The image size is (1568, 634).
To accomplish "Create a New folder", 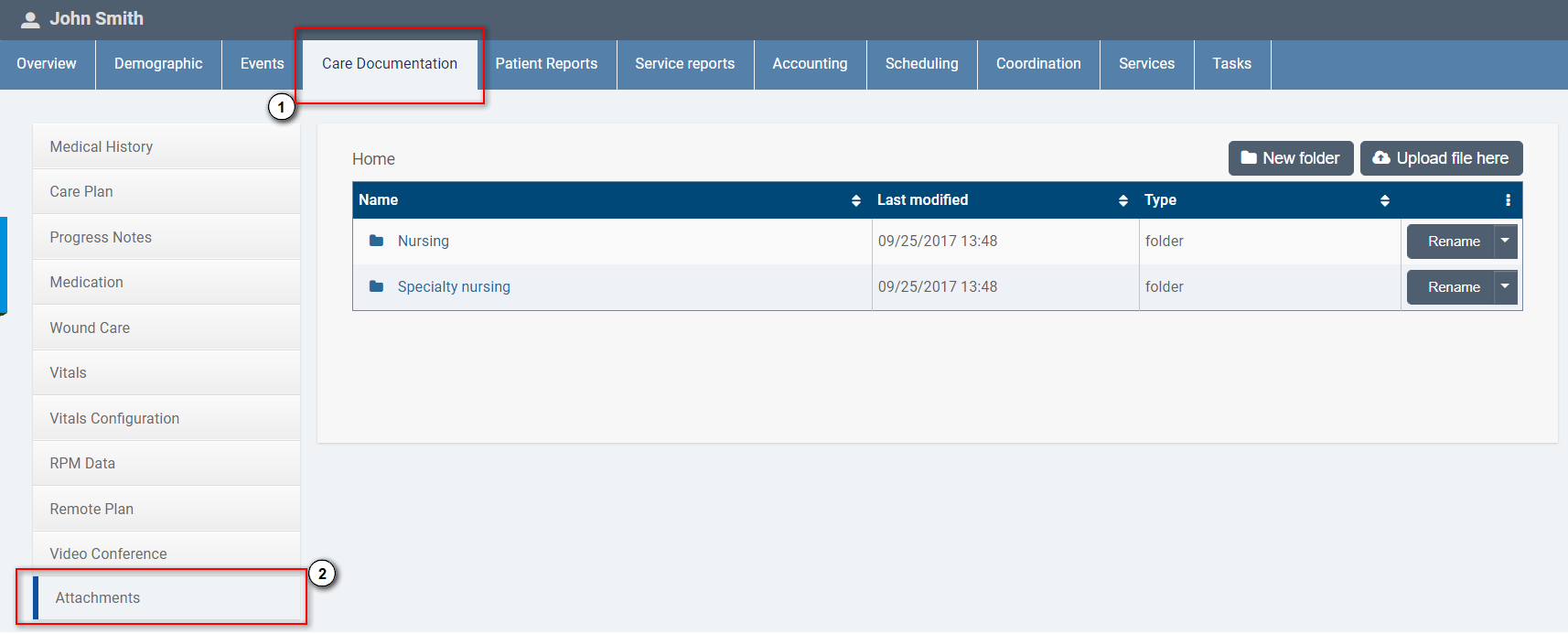I will tap(1290, 158).
